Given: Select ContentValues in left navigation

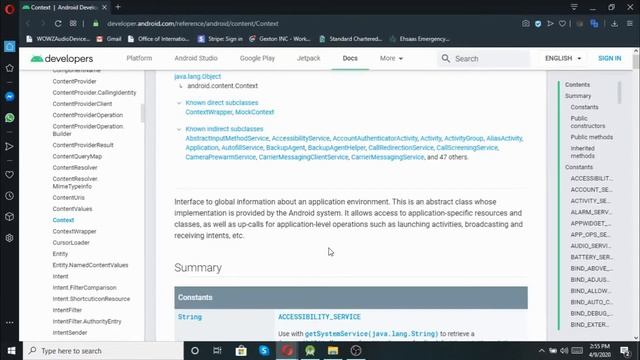Looking at the screenshot, I should [x=72, y=209].
